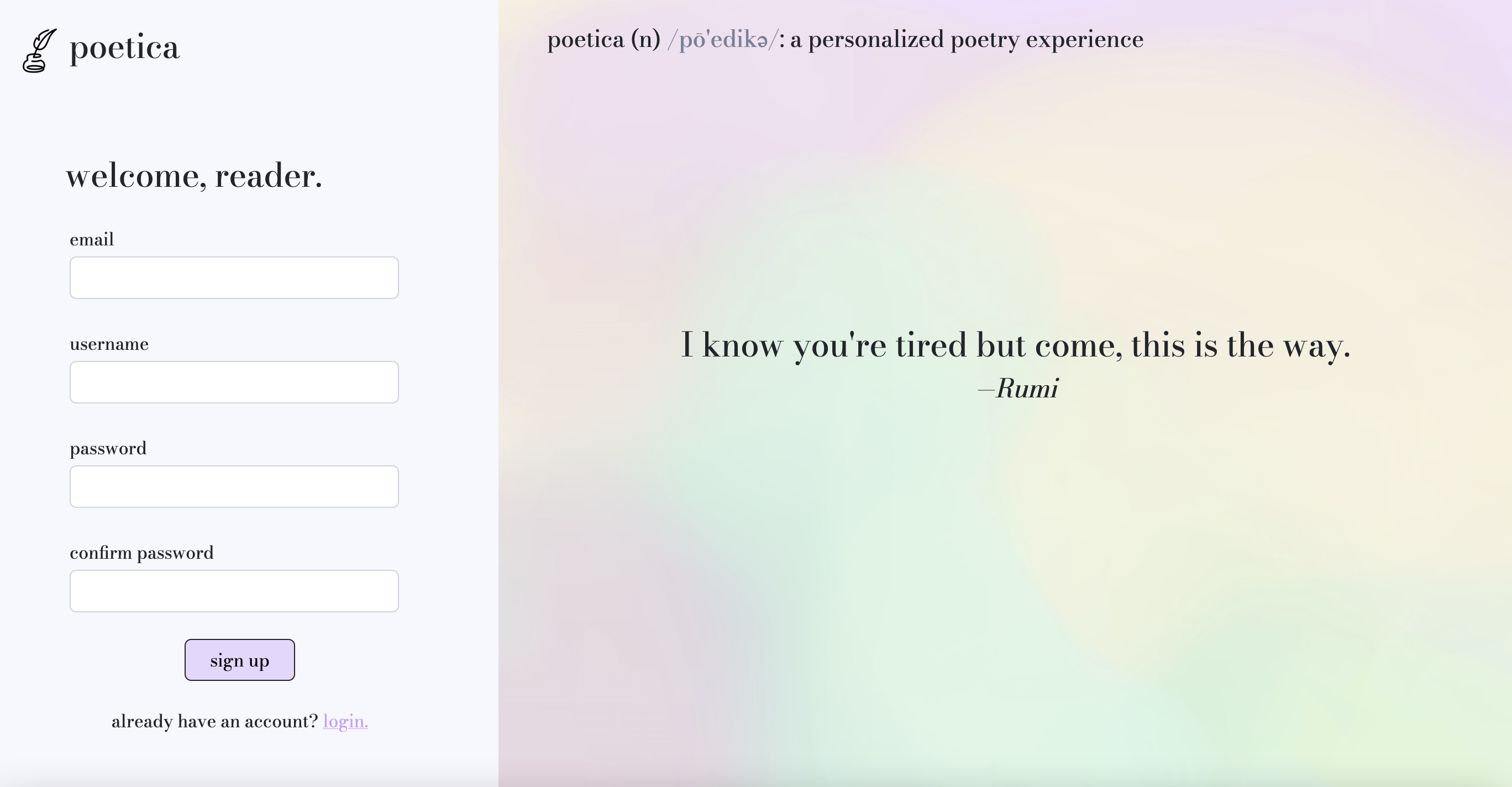Click the email label text

click(x=92, y=239)
